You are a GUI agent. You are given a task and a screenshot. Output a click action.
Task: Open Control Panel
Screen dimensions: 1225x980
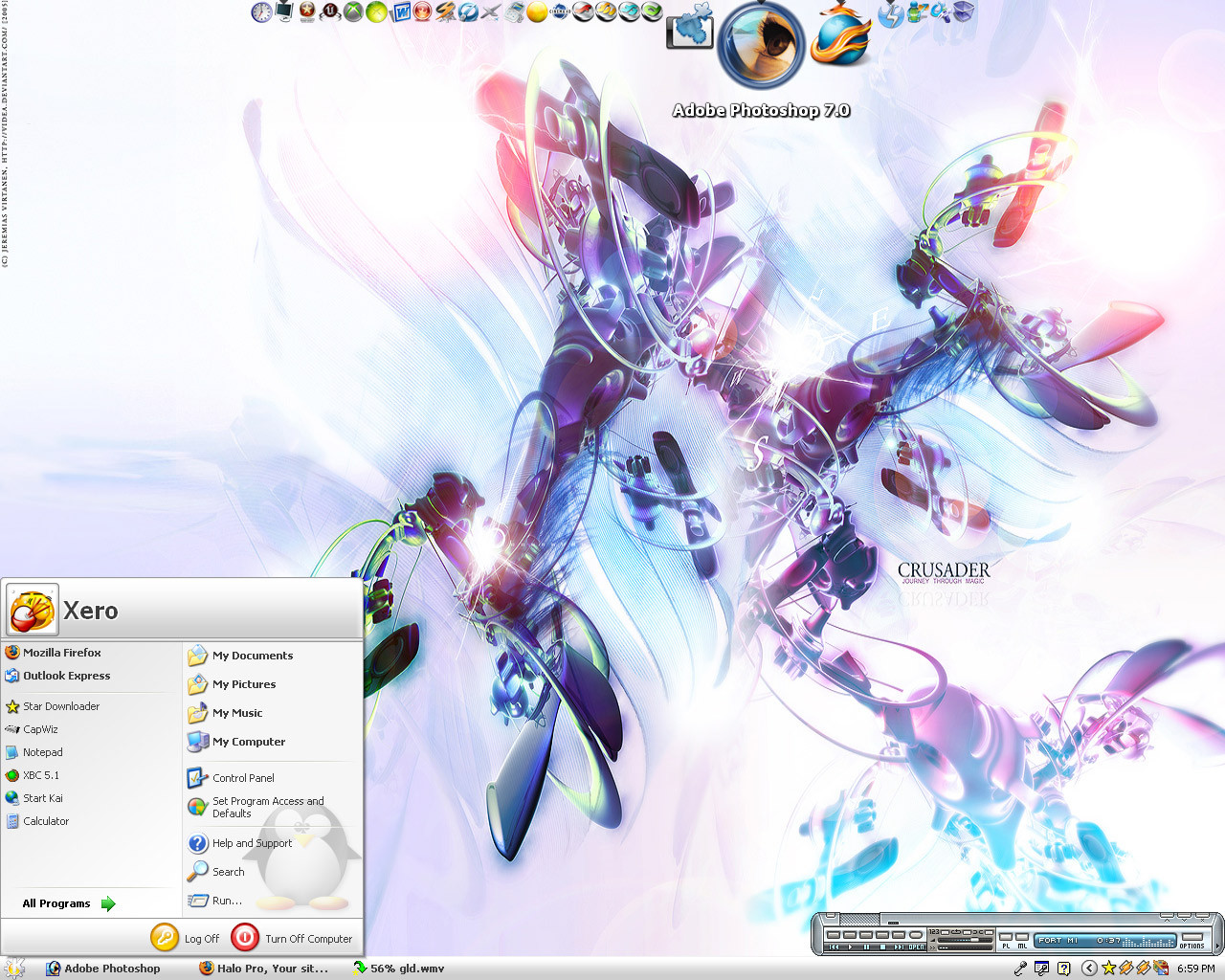tap(231, 778)
